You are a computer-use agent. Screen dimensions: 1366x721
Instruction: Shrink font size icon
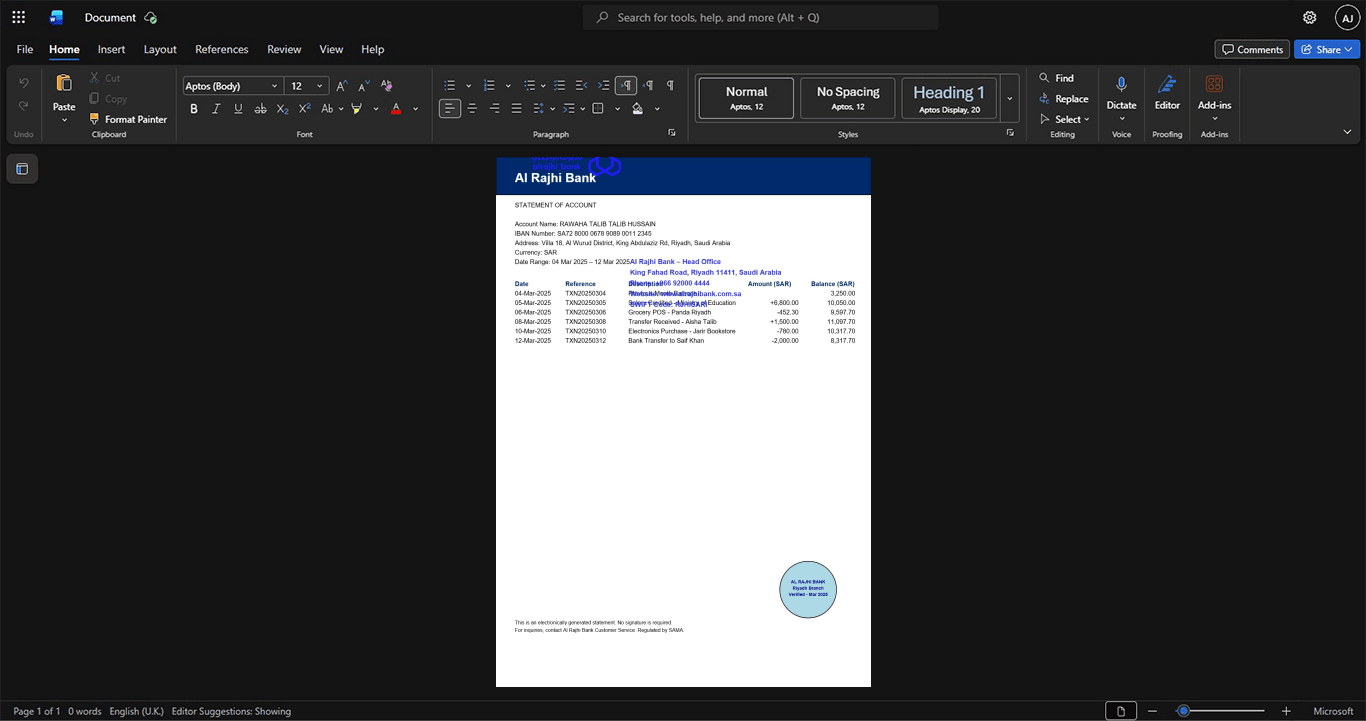tap(364, 86)
